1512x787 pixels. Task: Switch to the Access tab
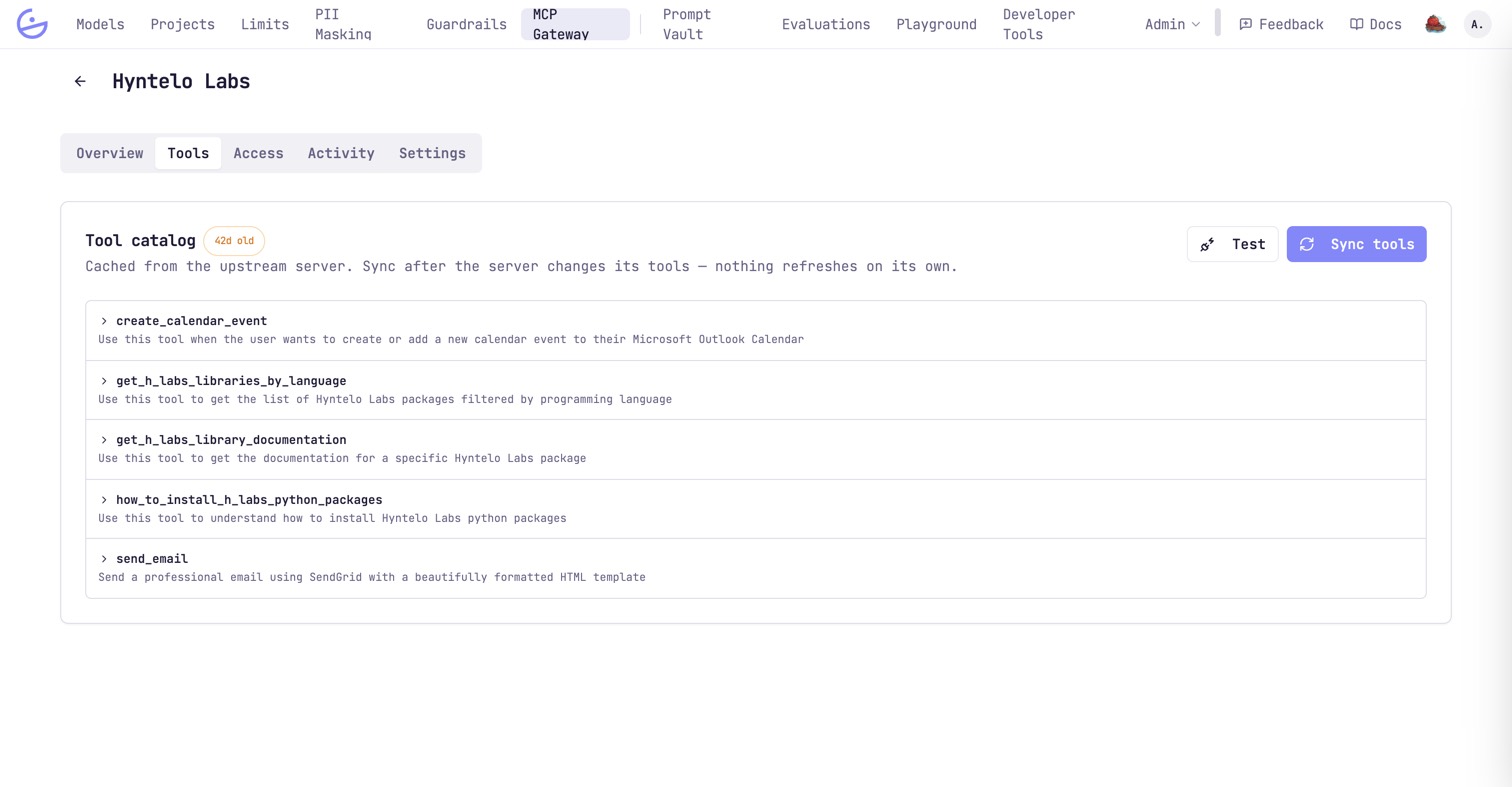coord(258,153)
